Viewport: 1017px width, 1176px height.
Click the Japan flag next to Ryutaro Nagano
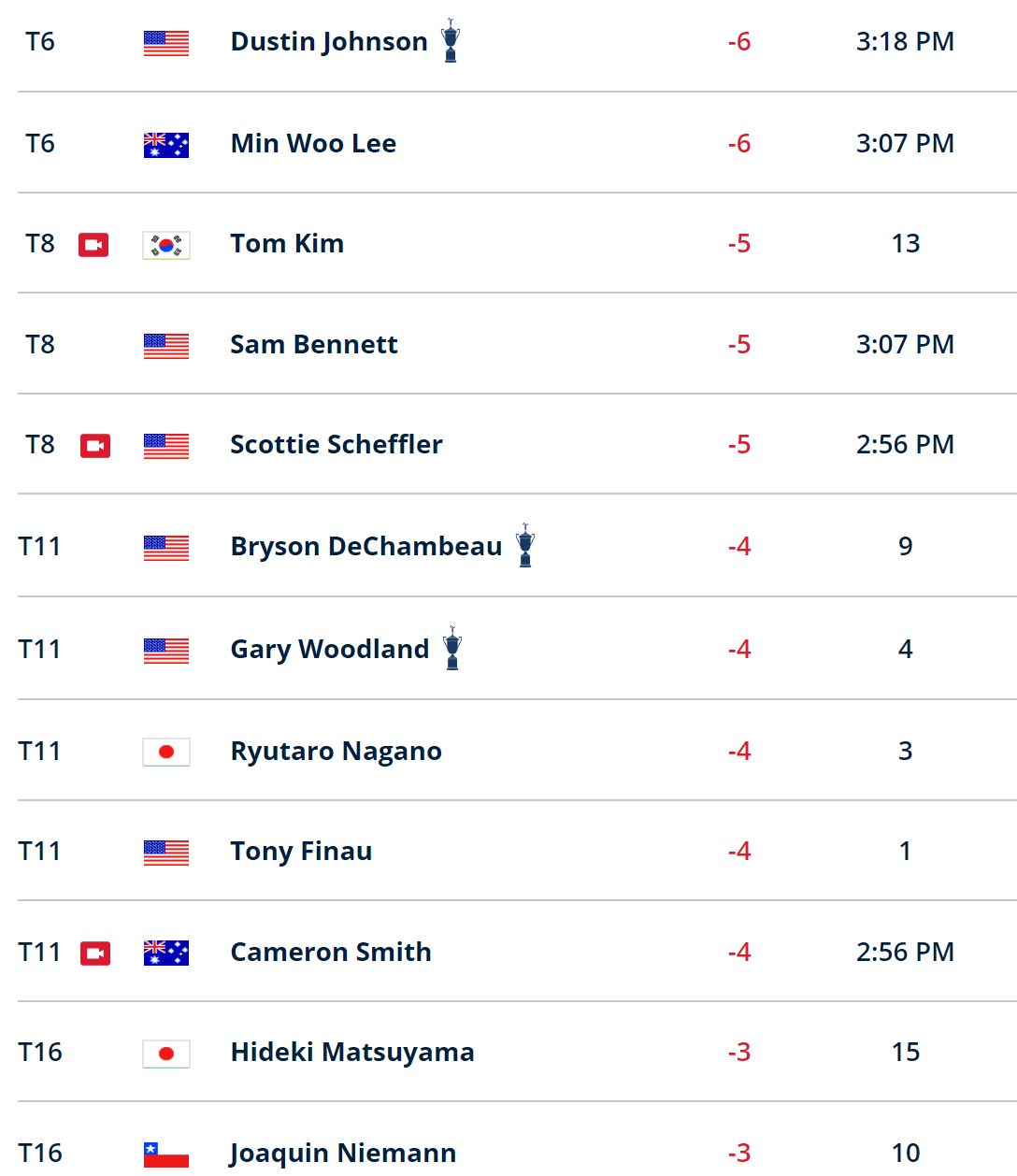pos(166,753)
